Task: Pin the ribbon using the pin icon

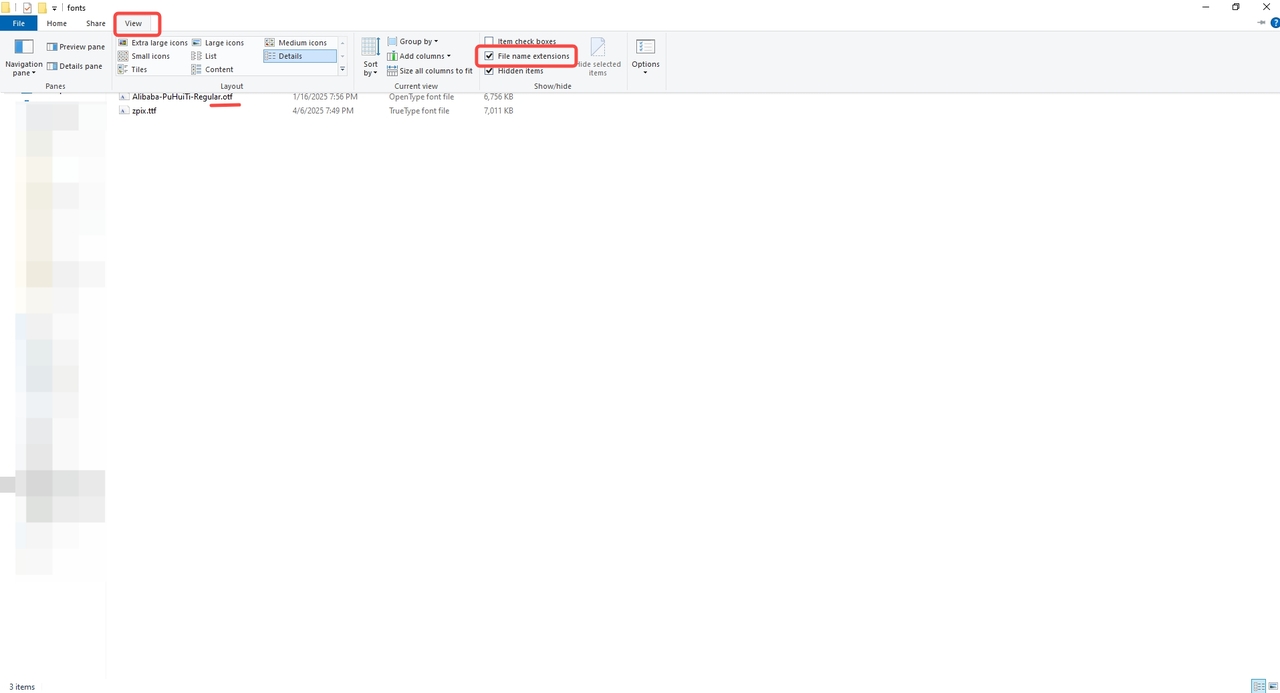Action: 1260,22
